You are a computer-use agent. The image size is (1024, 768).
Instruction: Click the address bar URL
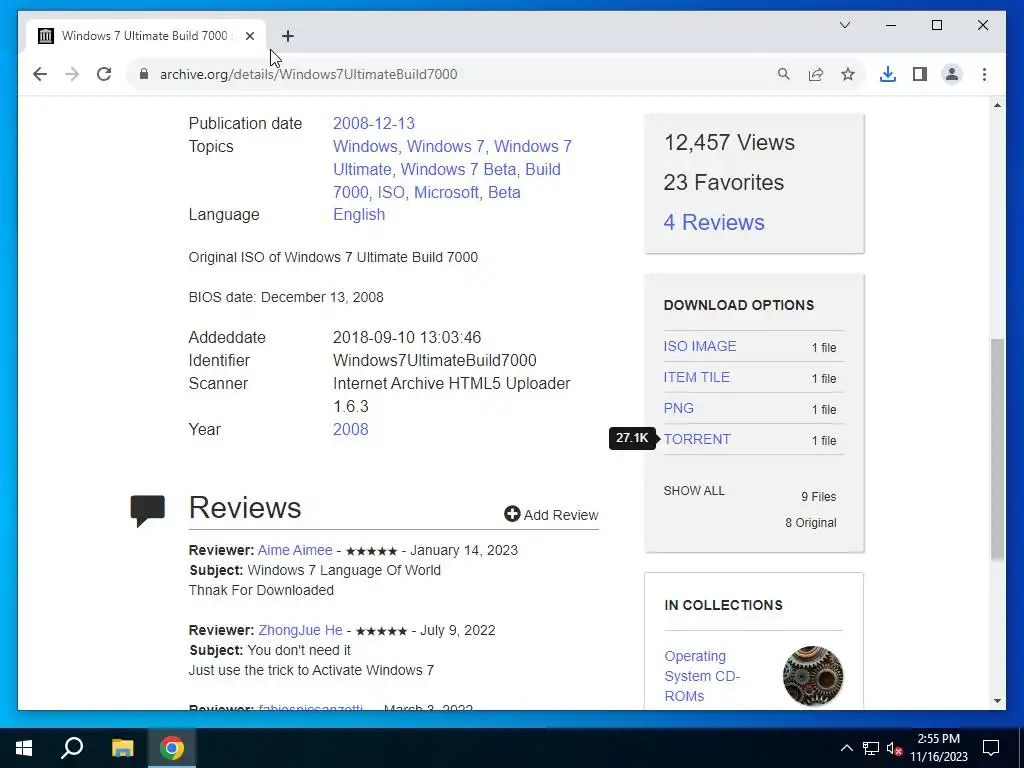pyautogui.click(x=308, y=74)
